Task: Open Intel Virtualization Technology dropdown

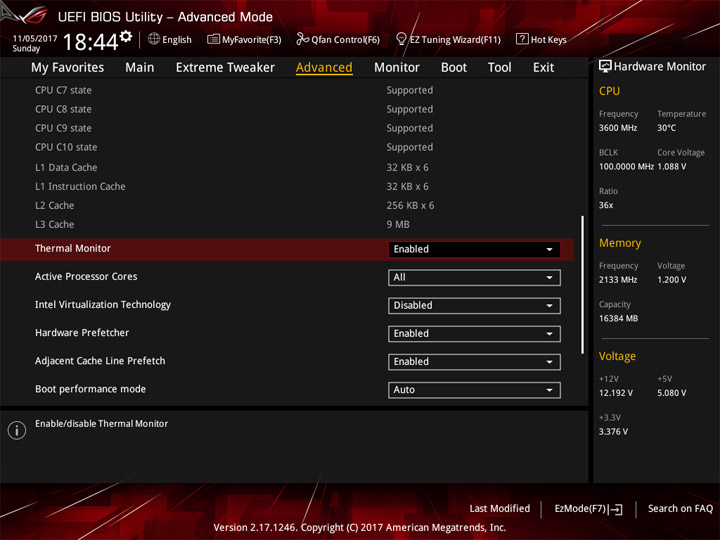Action: tap(474, 305)
